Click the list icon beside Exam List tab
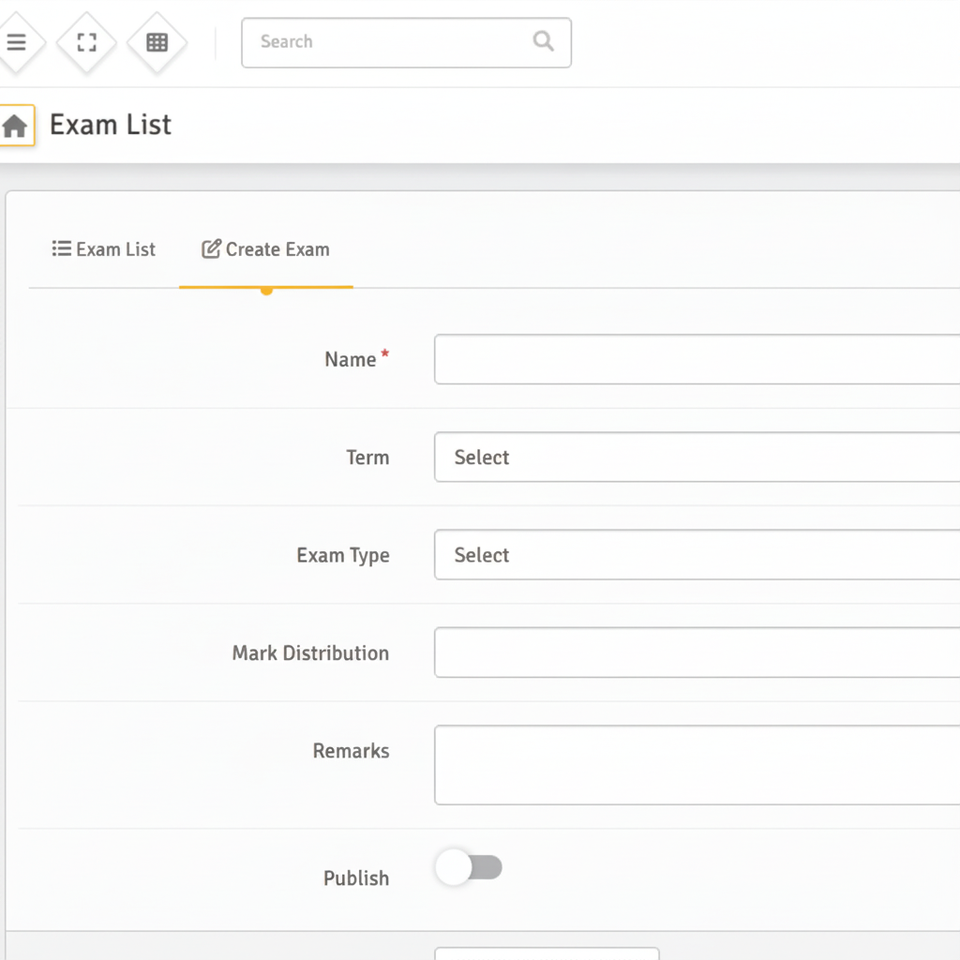The width and height of the screenshot is (960, 960). [61, 249]
